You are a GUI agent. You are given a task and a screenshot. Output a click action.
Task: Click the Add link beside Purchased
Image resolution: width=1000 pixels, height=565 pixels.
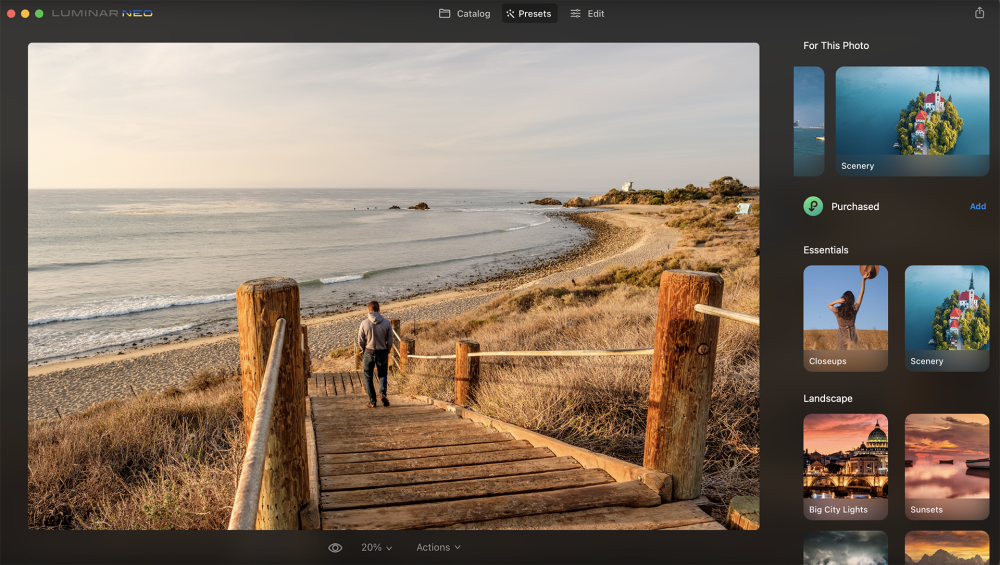click(978, 207)
